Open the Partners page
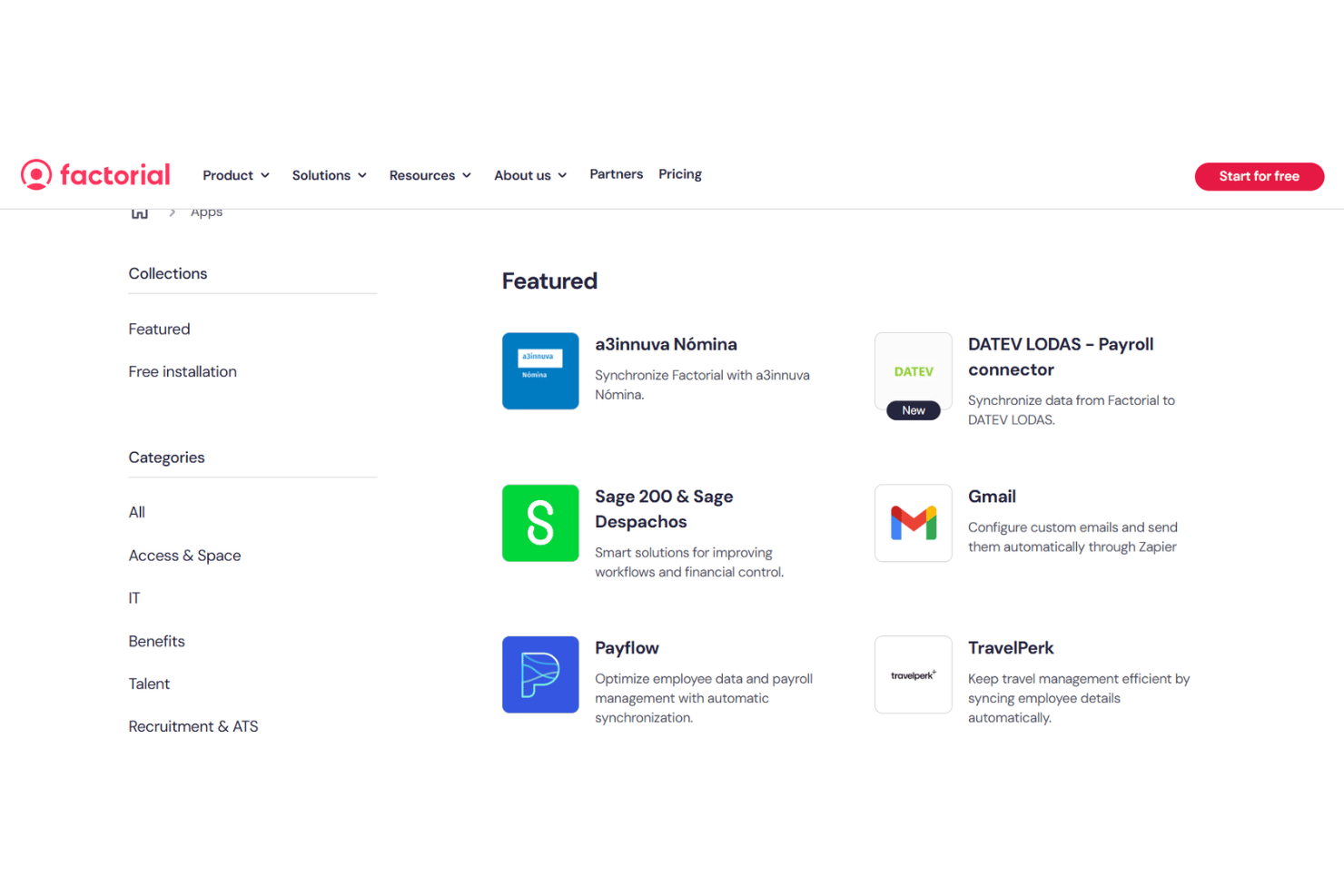 (616, 174)
